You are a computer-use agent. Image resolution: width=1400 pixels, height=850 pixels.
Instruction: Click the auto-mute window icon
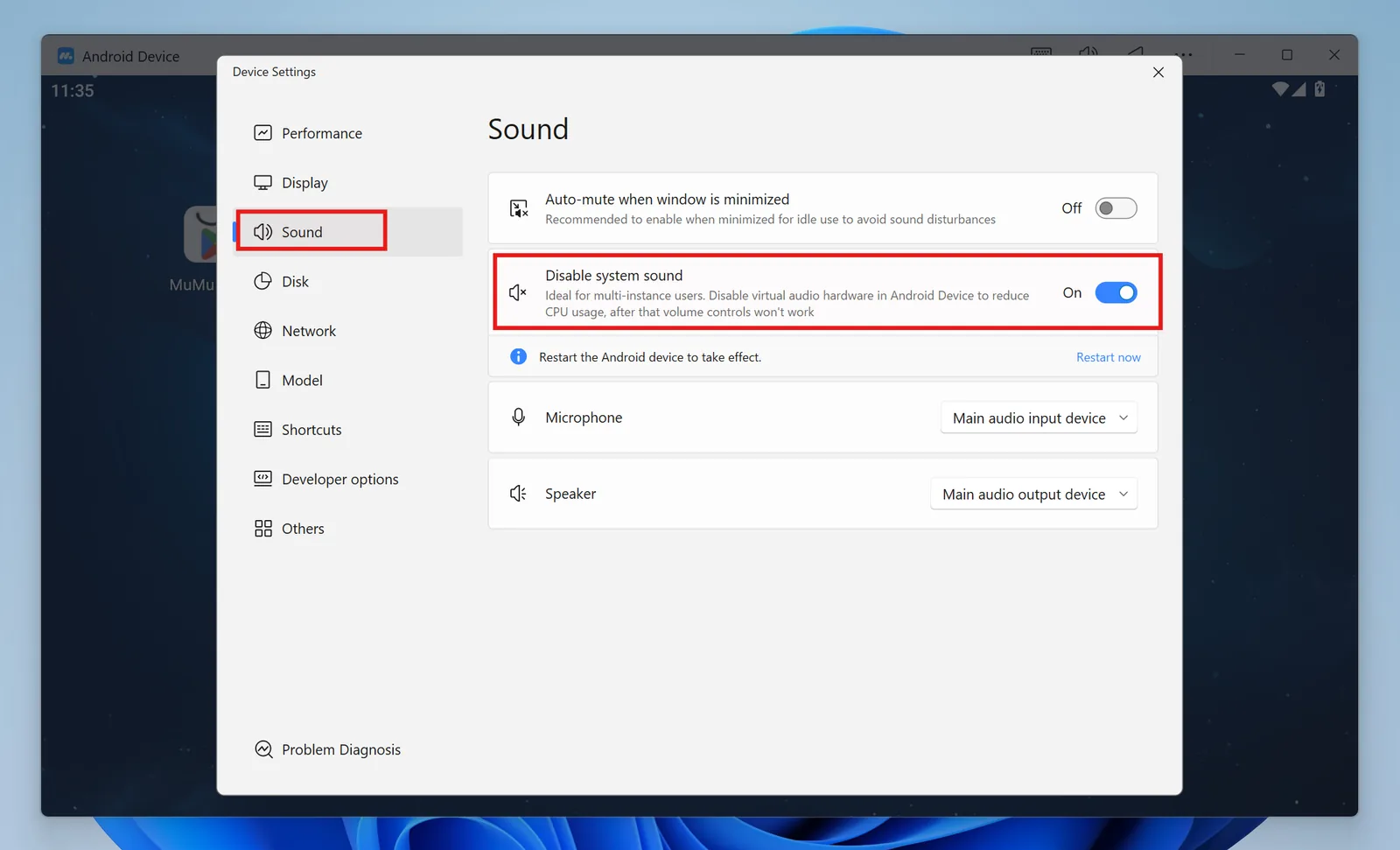click(519, 208)
